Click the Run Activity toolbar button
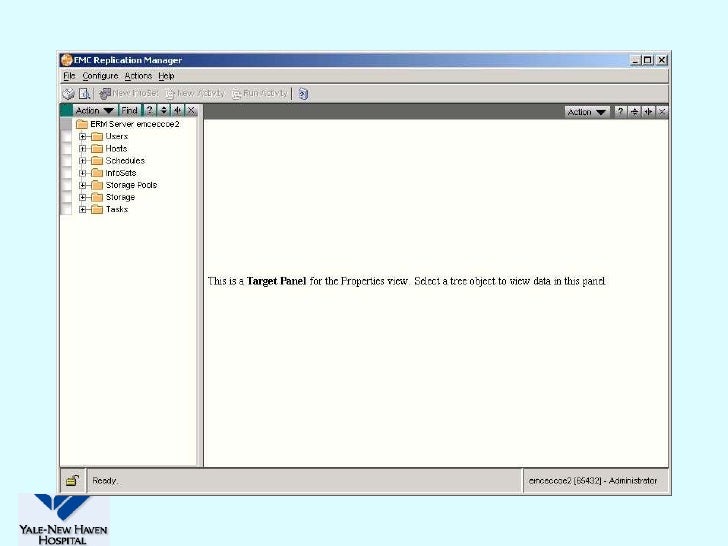Image resolution: width=728 pixels, height=546 pixels. [x=260, y=93]
